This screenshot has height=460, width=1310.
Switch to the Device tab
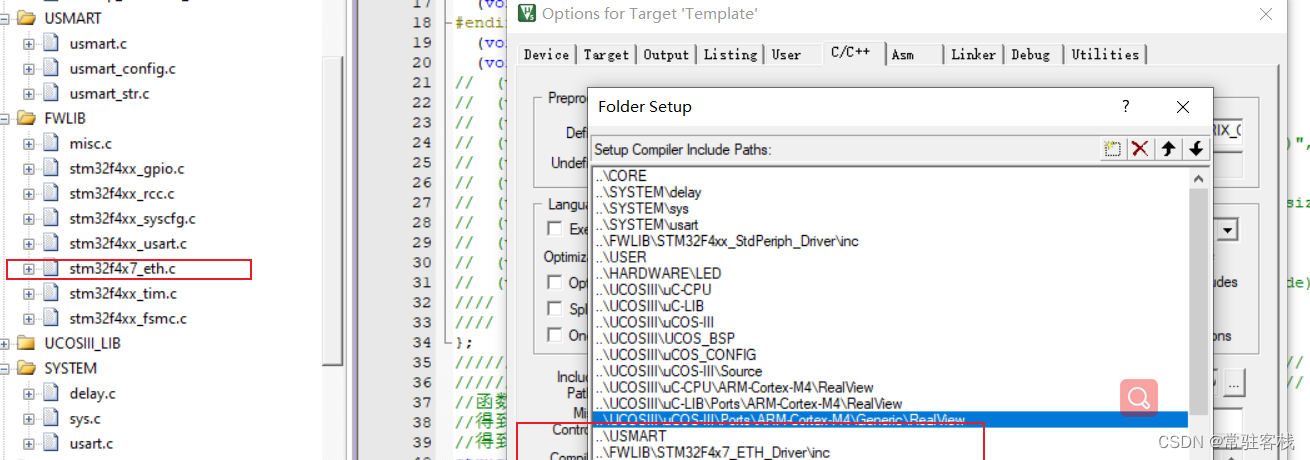point(546,55)
